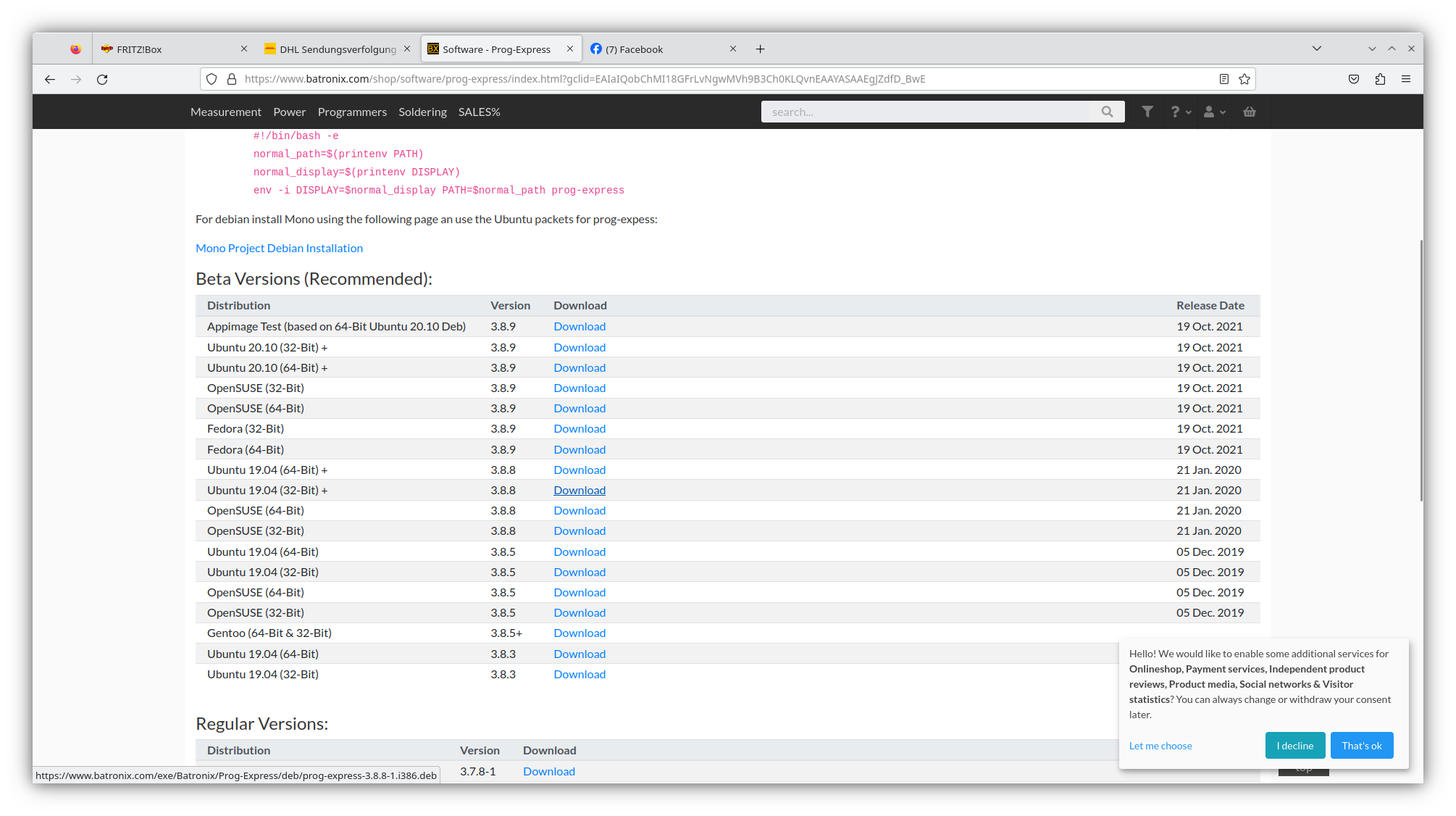Viewport: 1456px width, 816px height.
Task: Open the shopping basket icon
Action: pos(1250,112)
